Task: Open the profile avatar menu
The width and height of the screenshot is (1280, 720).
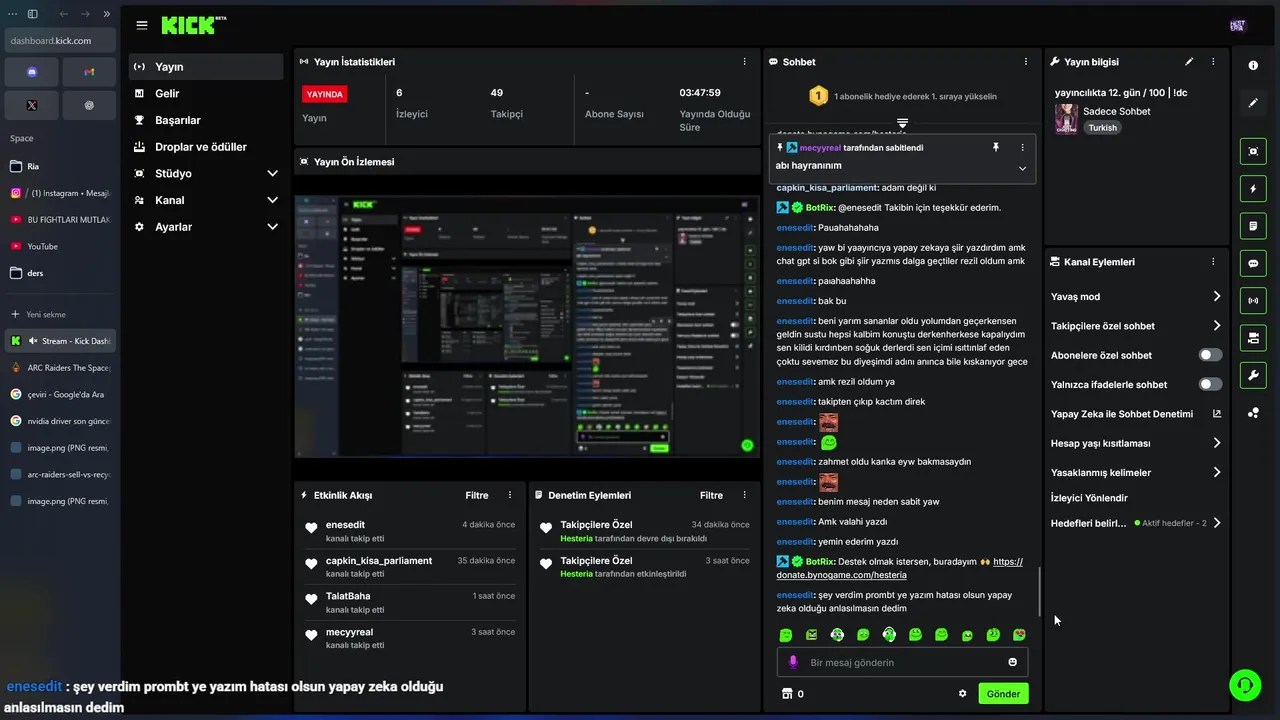Action: pyautogui.click(x=1237, y=25)
